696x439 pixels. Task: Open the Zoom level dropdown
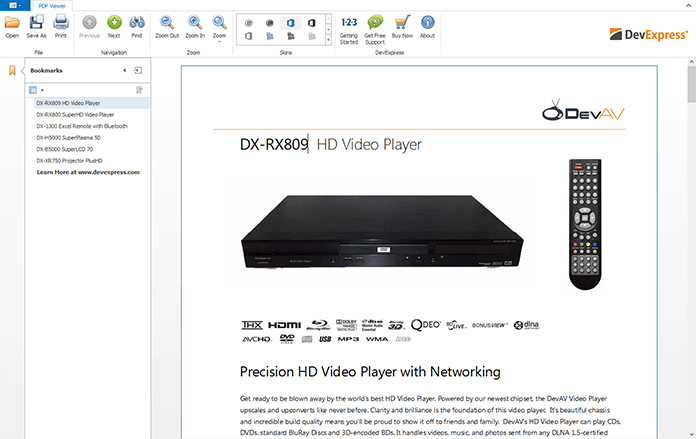coord(219,26)
